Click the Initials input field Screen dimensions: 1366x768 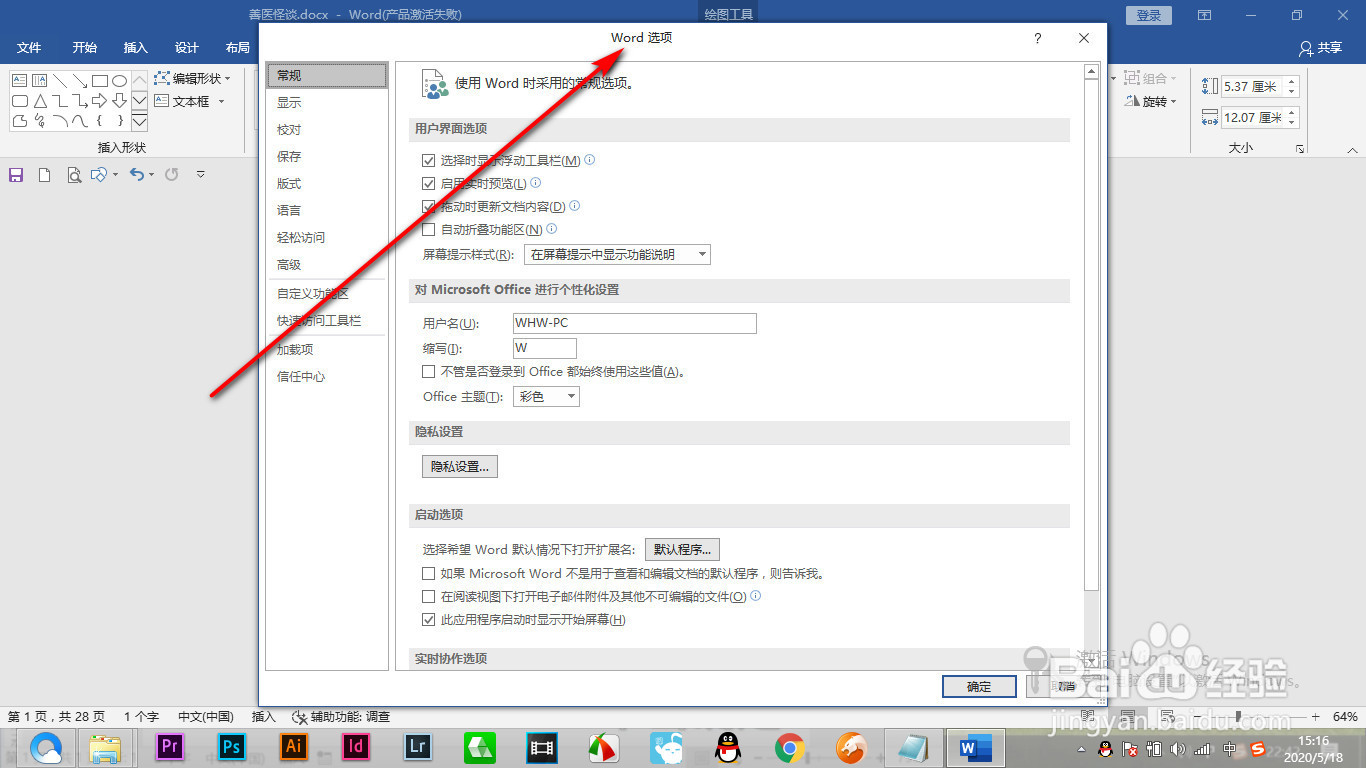click(x=544, y=348)
